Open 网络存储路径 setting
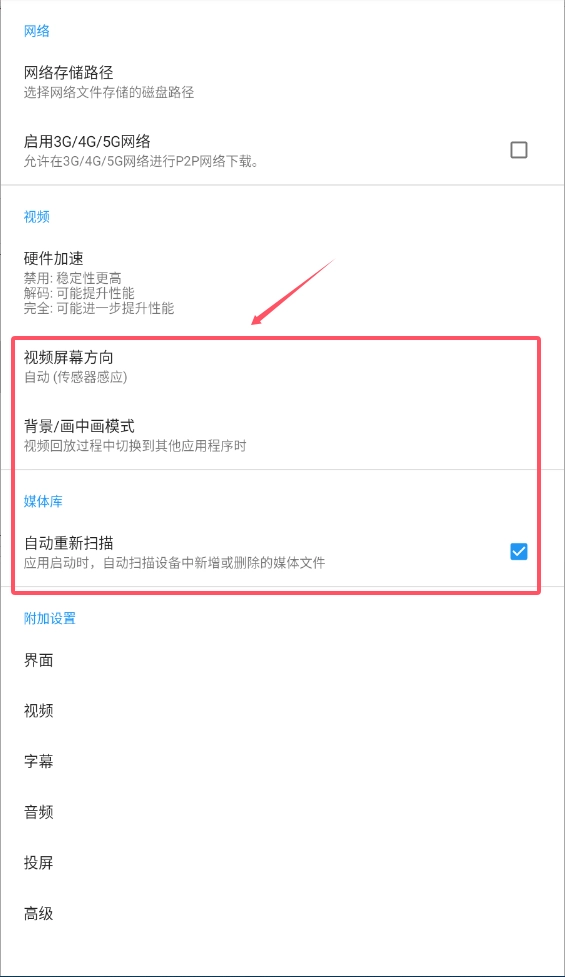 [282, 82]
